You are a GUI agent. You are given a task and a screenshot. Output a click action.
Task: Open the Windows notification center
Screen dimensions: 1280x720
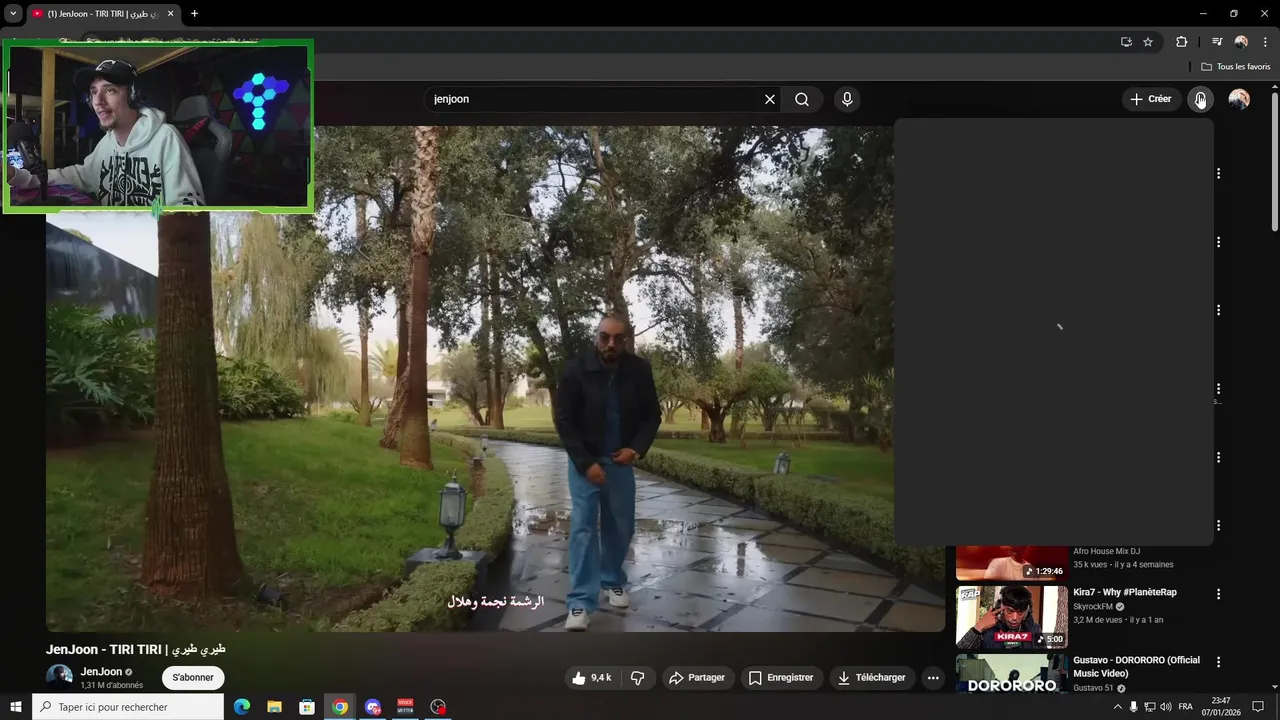(x=1258, y=707)
